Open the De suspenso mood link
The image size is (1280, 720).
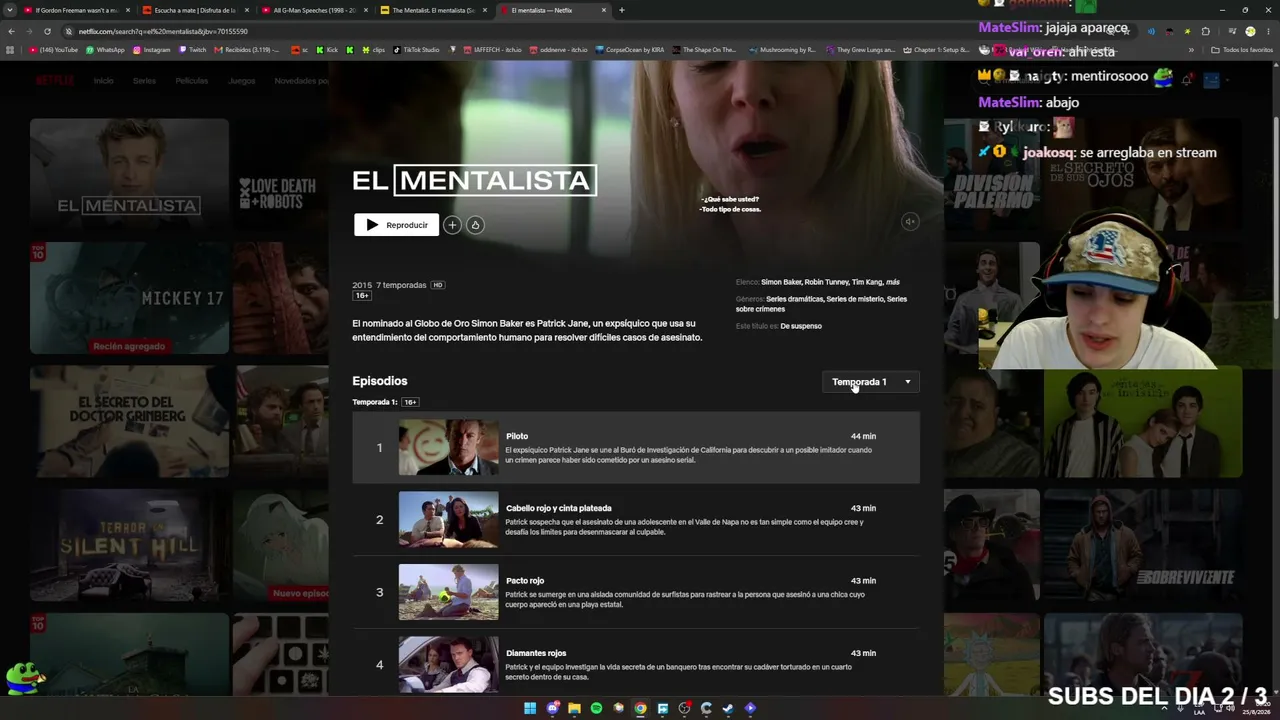click(x=801, y=326)
